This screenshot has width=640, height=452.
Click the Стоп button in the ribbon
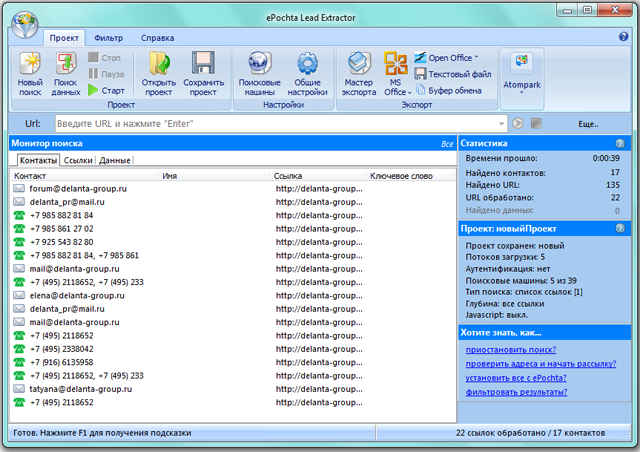[x=105, y=58]
